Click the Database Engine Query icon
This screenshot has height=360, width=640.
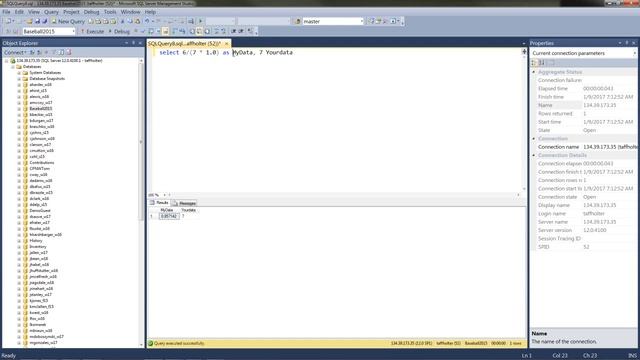[91, 21]
